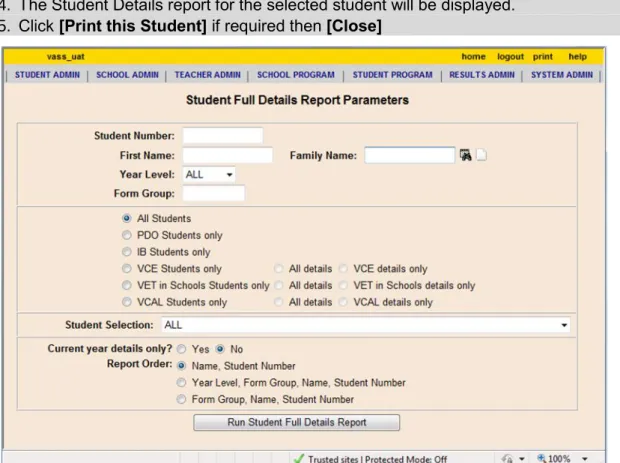Set Current year details only to Yes
This screenshot has height=463, width=620.
(181, 349)
